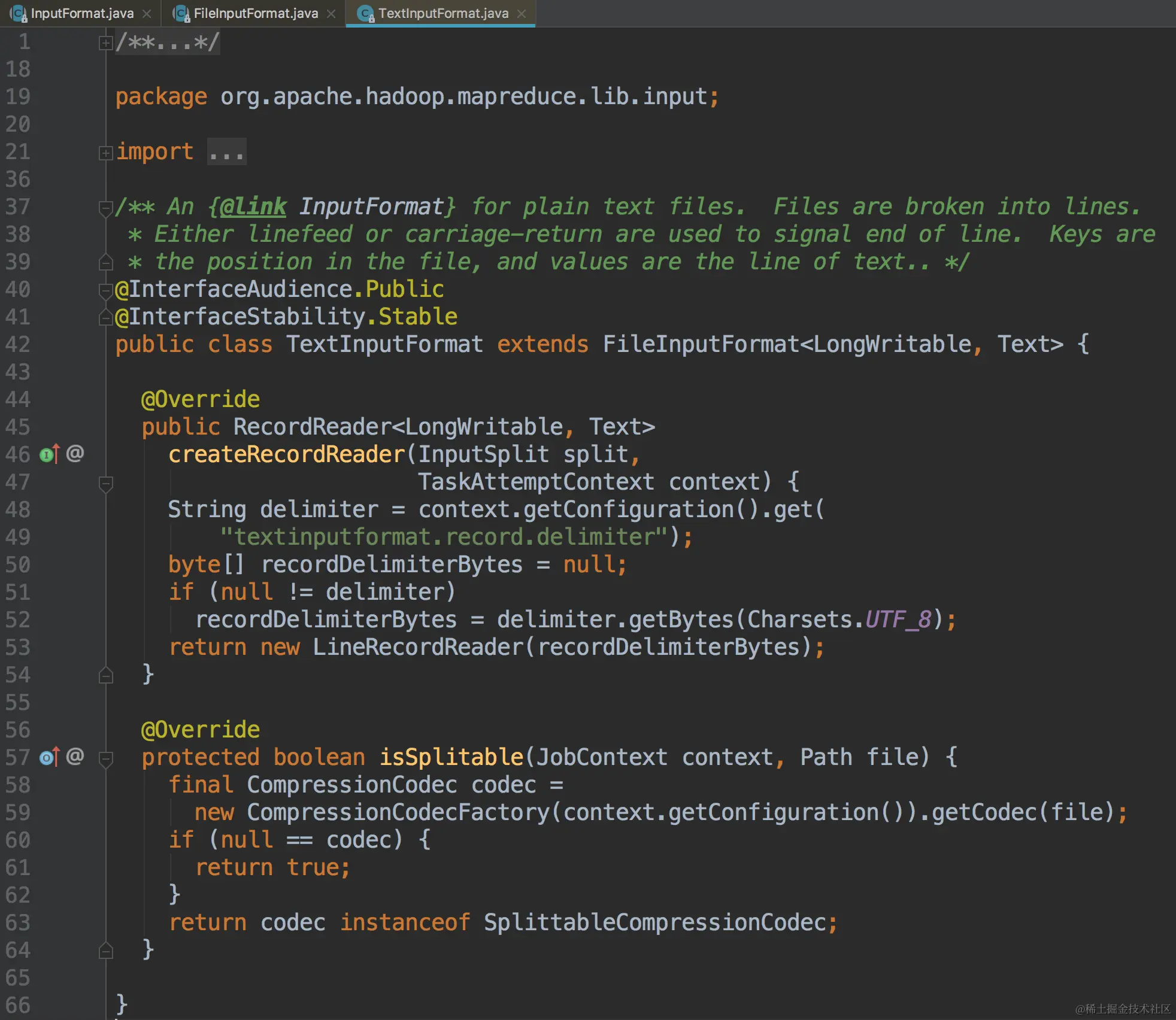Collapse the Javadoc comment starting on line 37
Image resolution: width=1176 pixels, height=1020 pixels.
point(105,208)
